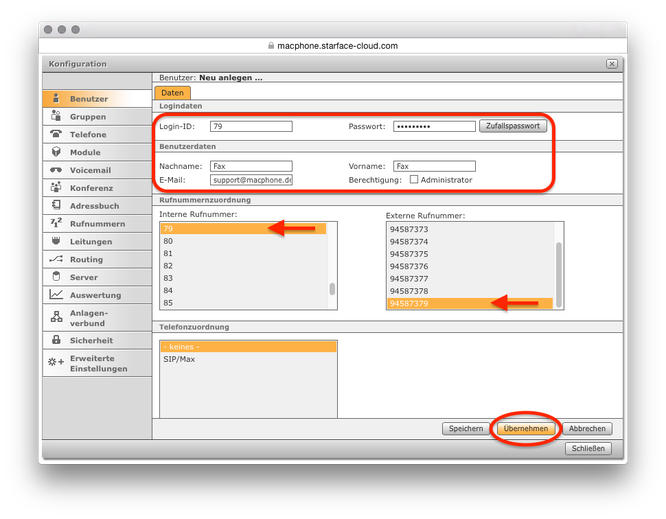Image resolution: width=666 pixels, height=519 pixels.
Task: Select internal number 80
Action: click(x=243, y=241)
